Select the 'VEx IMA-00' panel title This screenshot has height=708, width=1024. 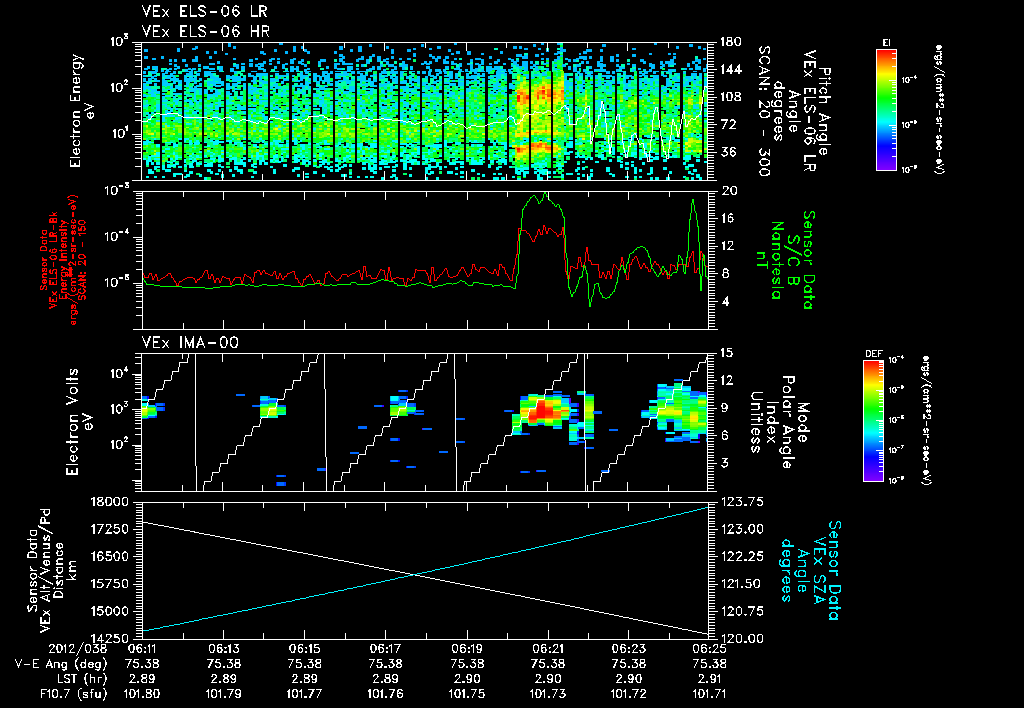[190, 342]
